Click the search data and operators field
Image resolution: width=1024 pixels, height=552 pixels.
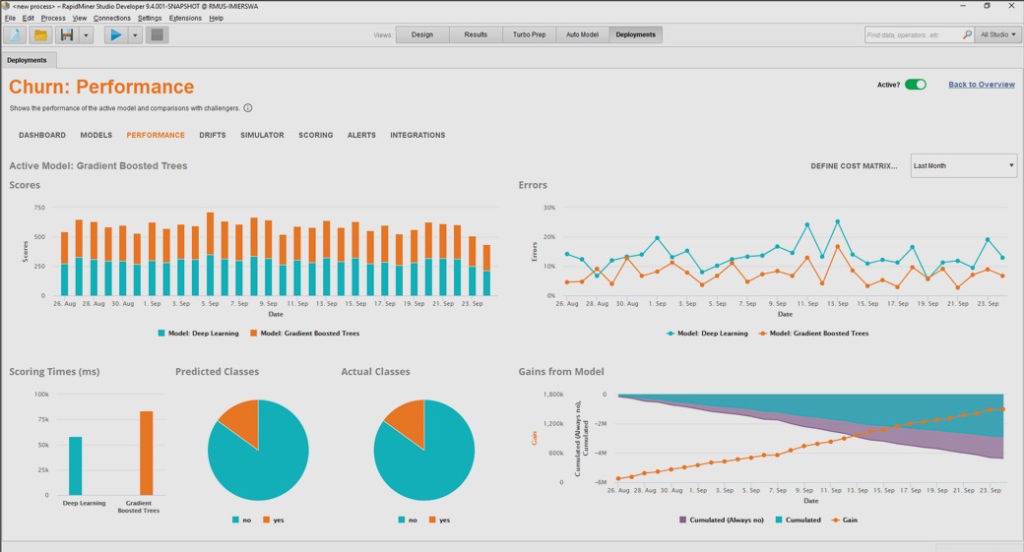coord(912,35)
